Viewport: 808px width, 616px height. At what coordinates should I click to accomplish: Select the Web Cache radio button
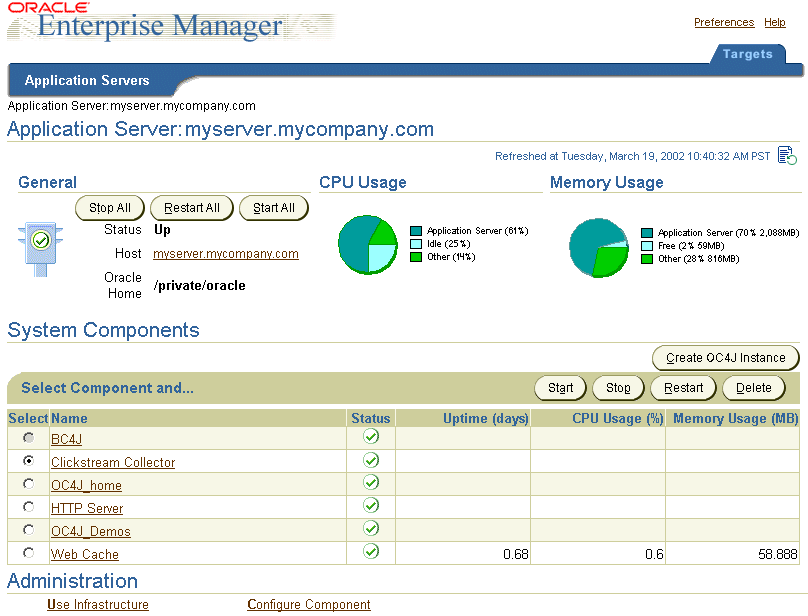(29, 553)
